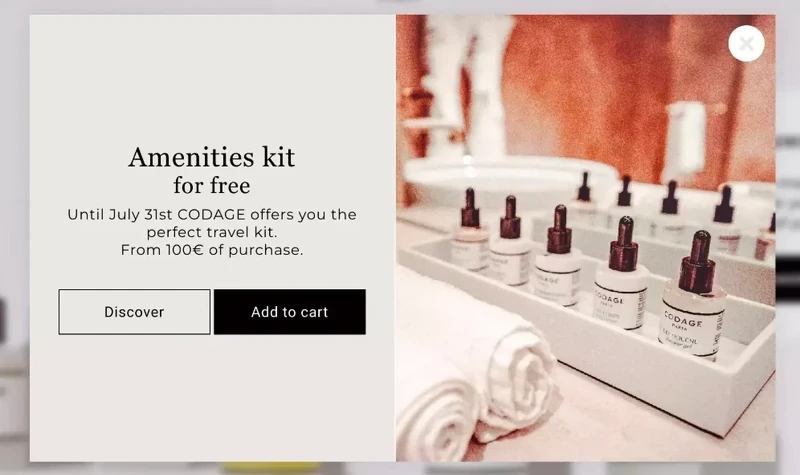Click the Add to cart button
The height and width of the screenshot is (475, 800).
point(290,312)
